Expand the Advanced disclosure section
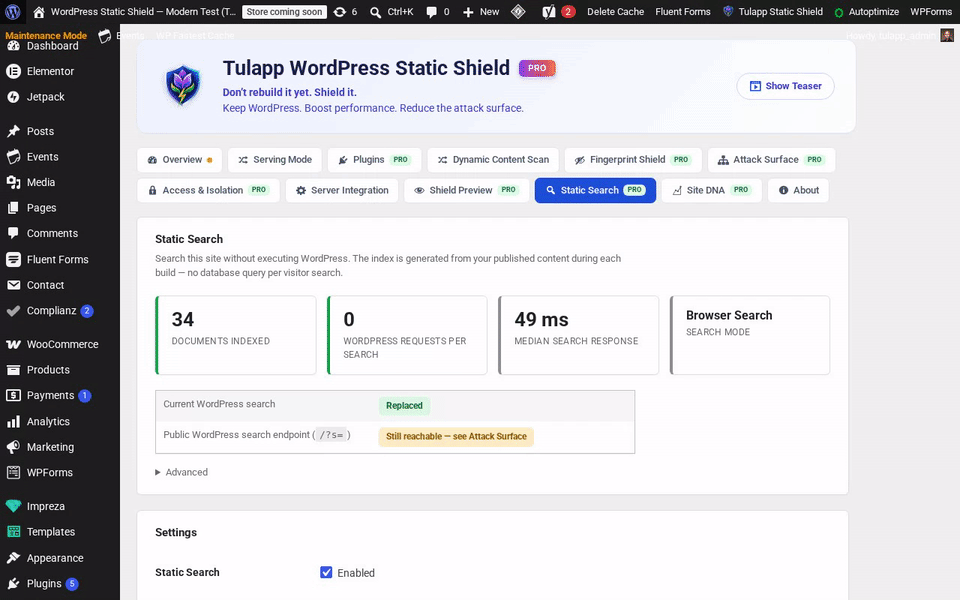 click(x=181, y=472)
